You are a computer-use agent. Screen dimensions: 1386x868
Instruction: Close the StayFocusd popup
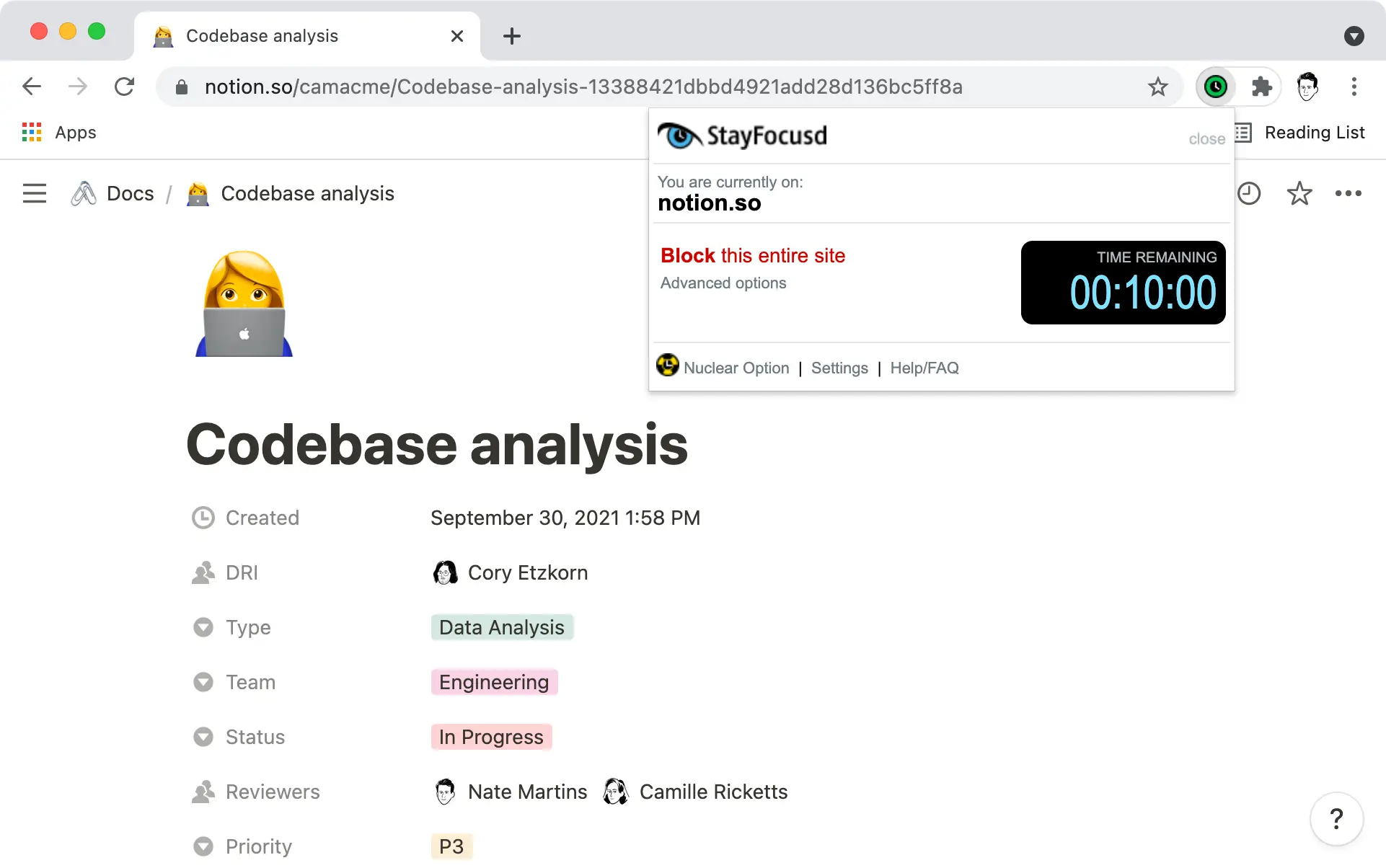[1206, 139]
